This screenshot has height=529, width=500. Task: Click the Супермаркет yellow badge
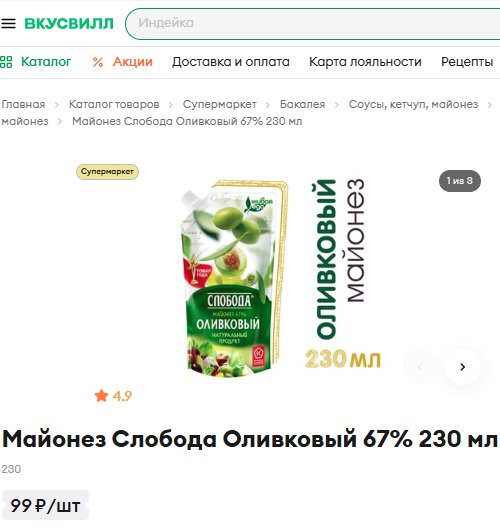[x=107, y=172]
